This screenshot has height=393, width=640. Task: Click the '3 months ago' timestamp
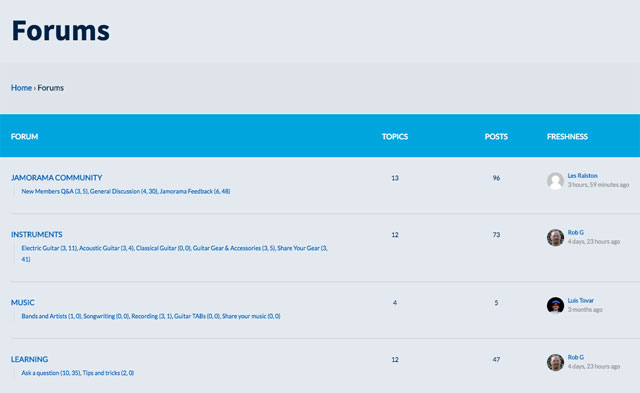[585, 310]
